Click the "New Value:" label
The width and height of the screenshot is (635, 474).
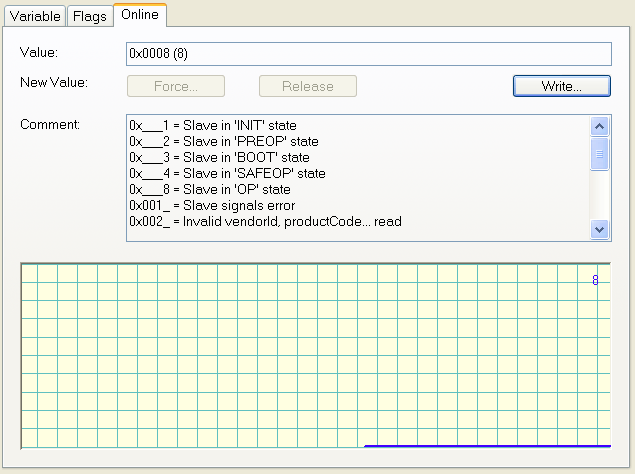[54, 82]
